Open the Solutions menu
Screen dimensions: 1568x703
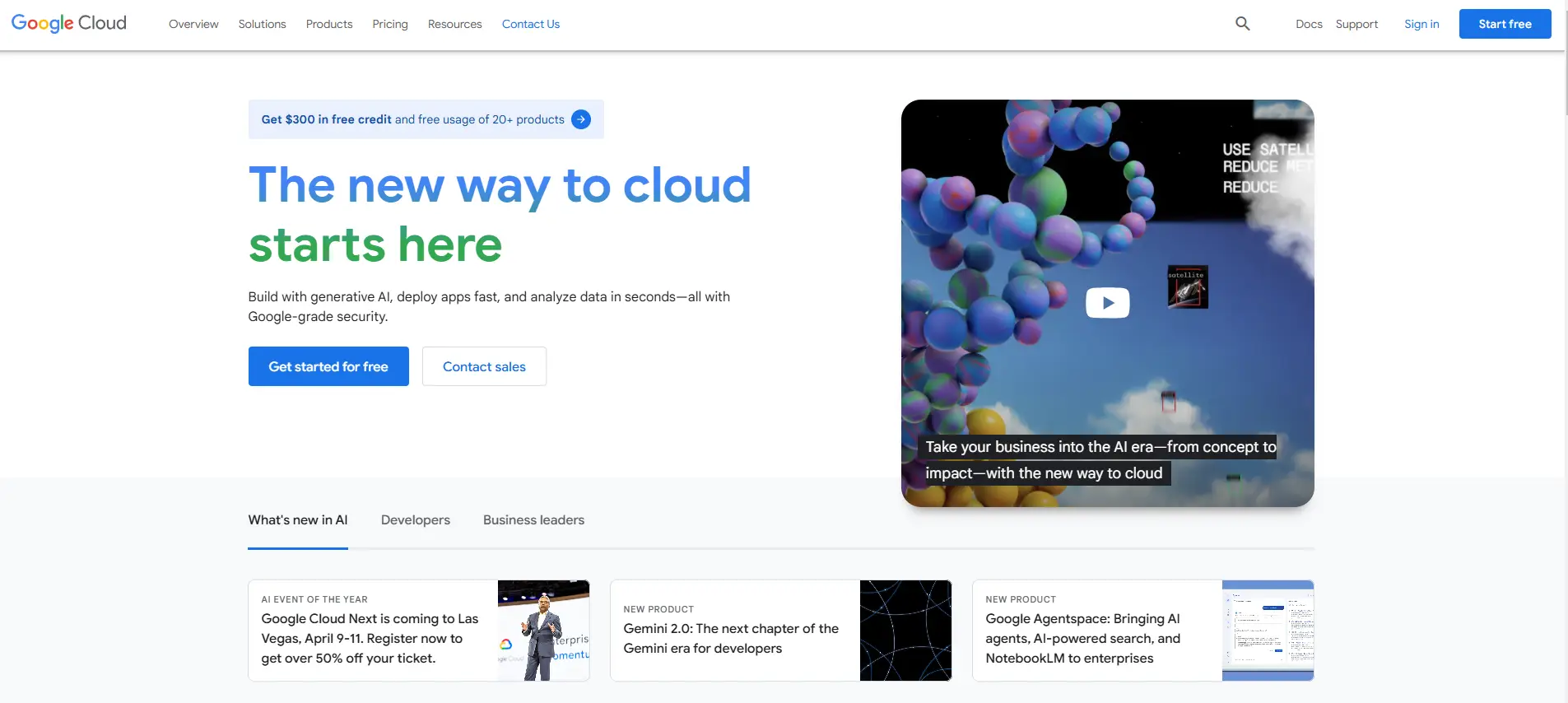point(263,24)
